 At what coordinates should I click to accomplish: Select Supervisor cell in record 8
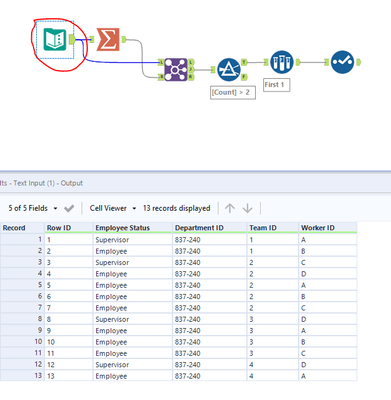click(x=133, y=319)
